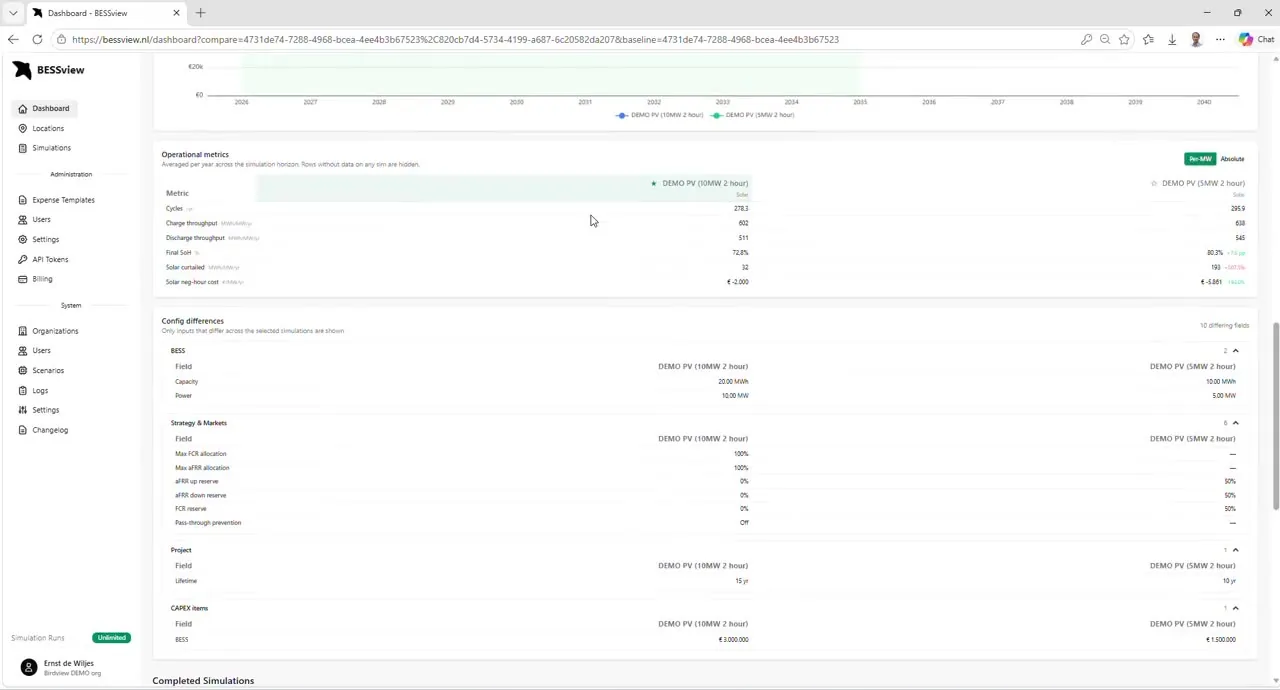Reload the page with refresh icon
This screenshot has width=1280, height=690.
[37, 39]
